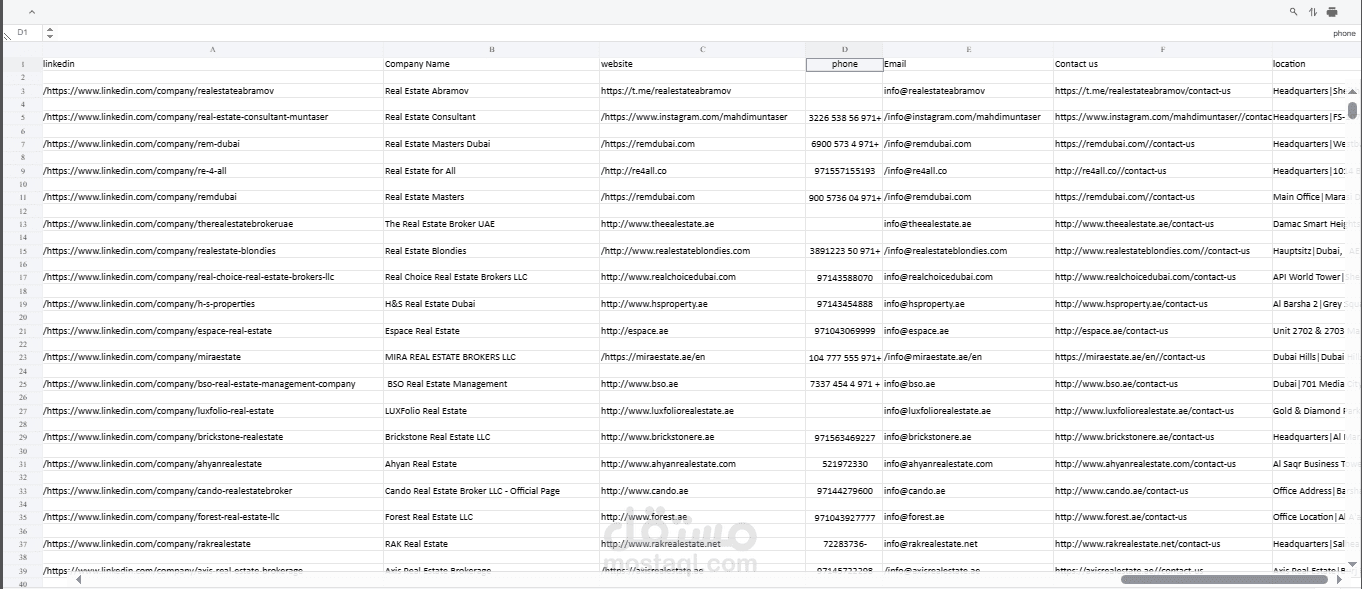This screenshot has width=1362, height=589.
Task: Select column D header
Action: pos(844,49)
